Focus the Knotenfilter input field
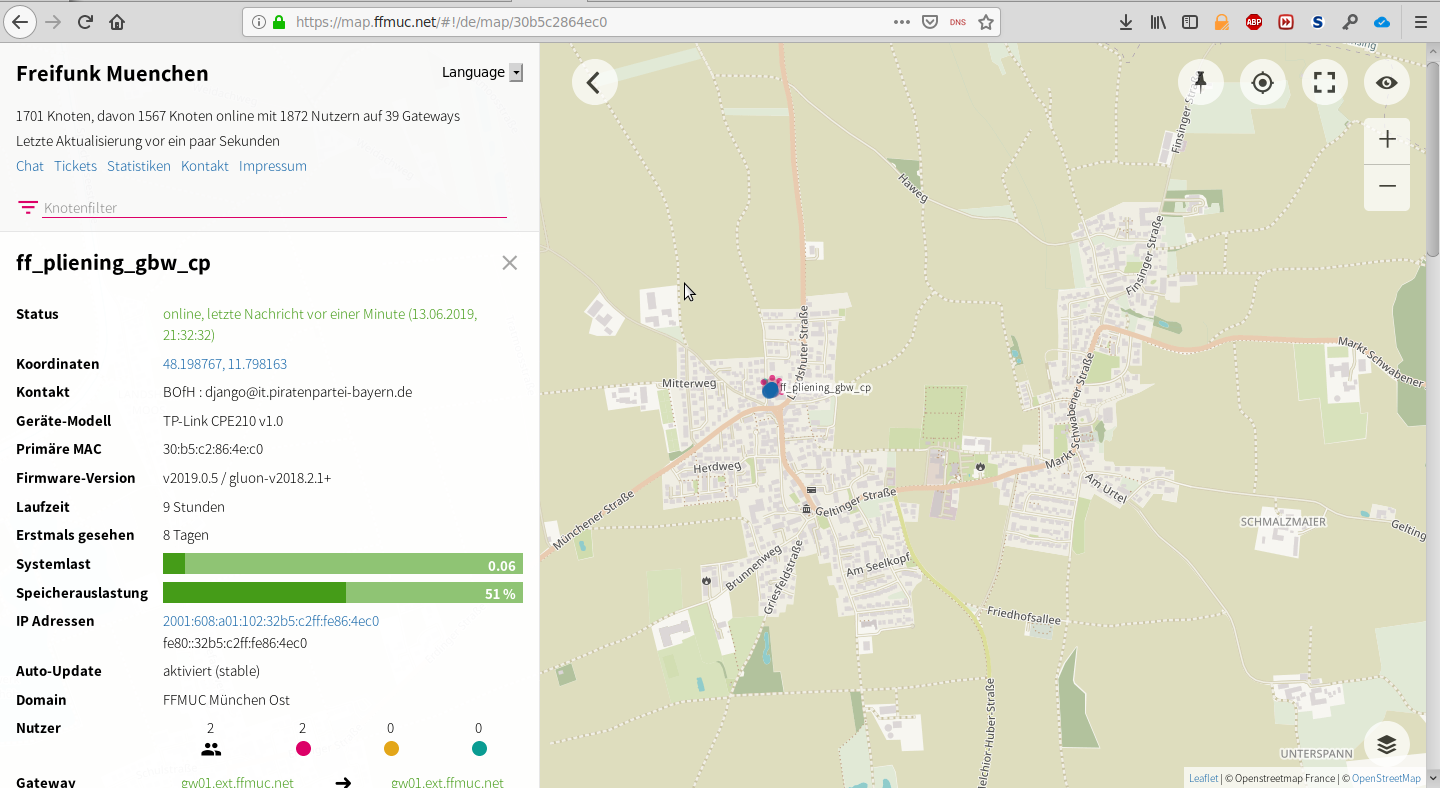This screenshot has width=1440, height=788. (275, 208)
